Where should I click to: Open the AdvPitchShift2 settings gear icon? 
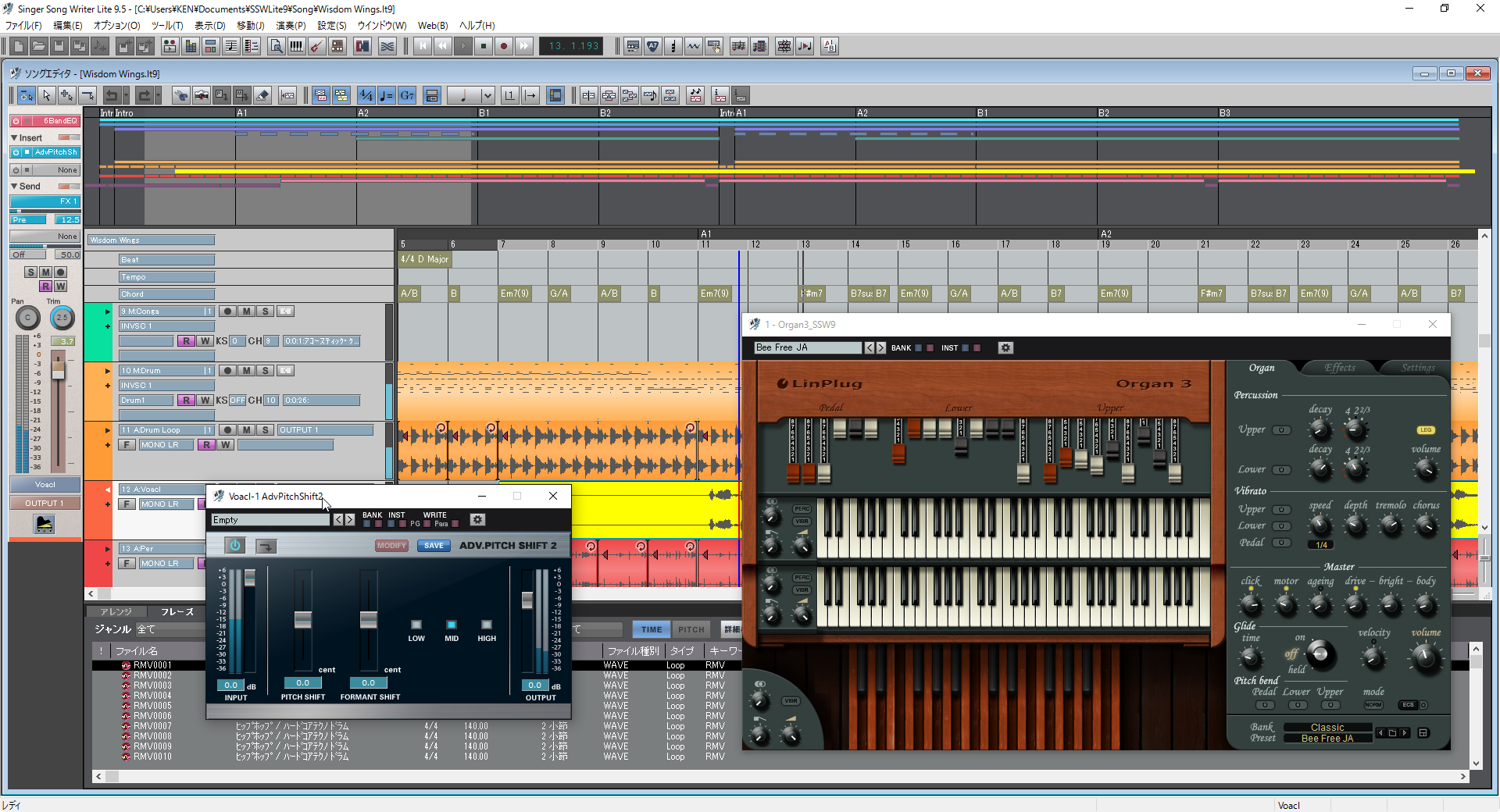478,519
